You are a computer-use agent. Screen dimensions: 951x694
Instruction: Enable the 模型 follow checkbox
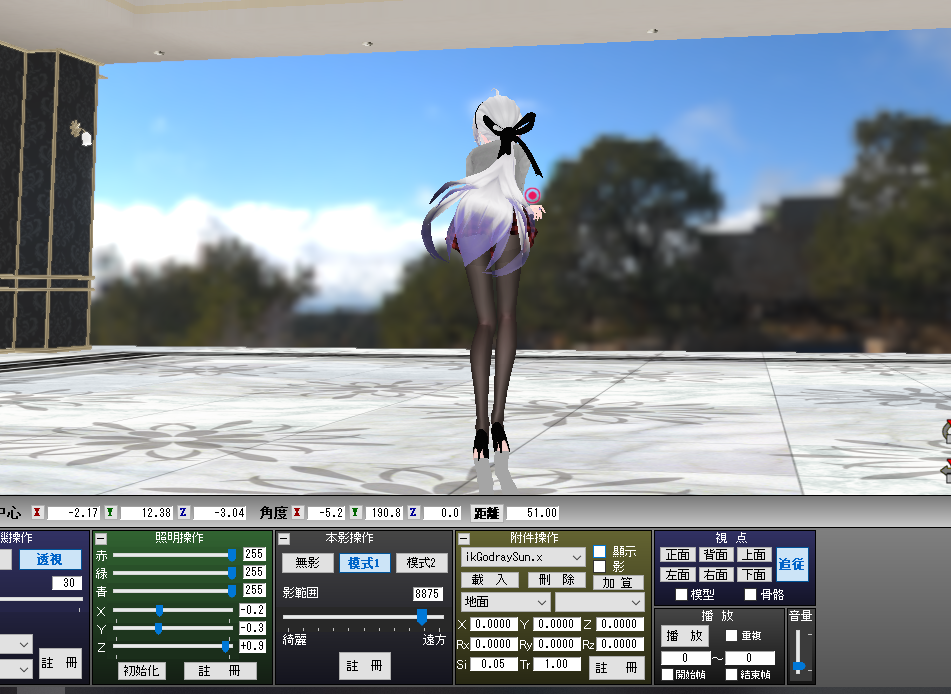[681, 595]
